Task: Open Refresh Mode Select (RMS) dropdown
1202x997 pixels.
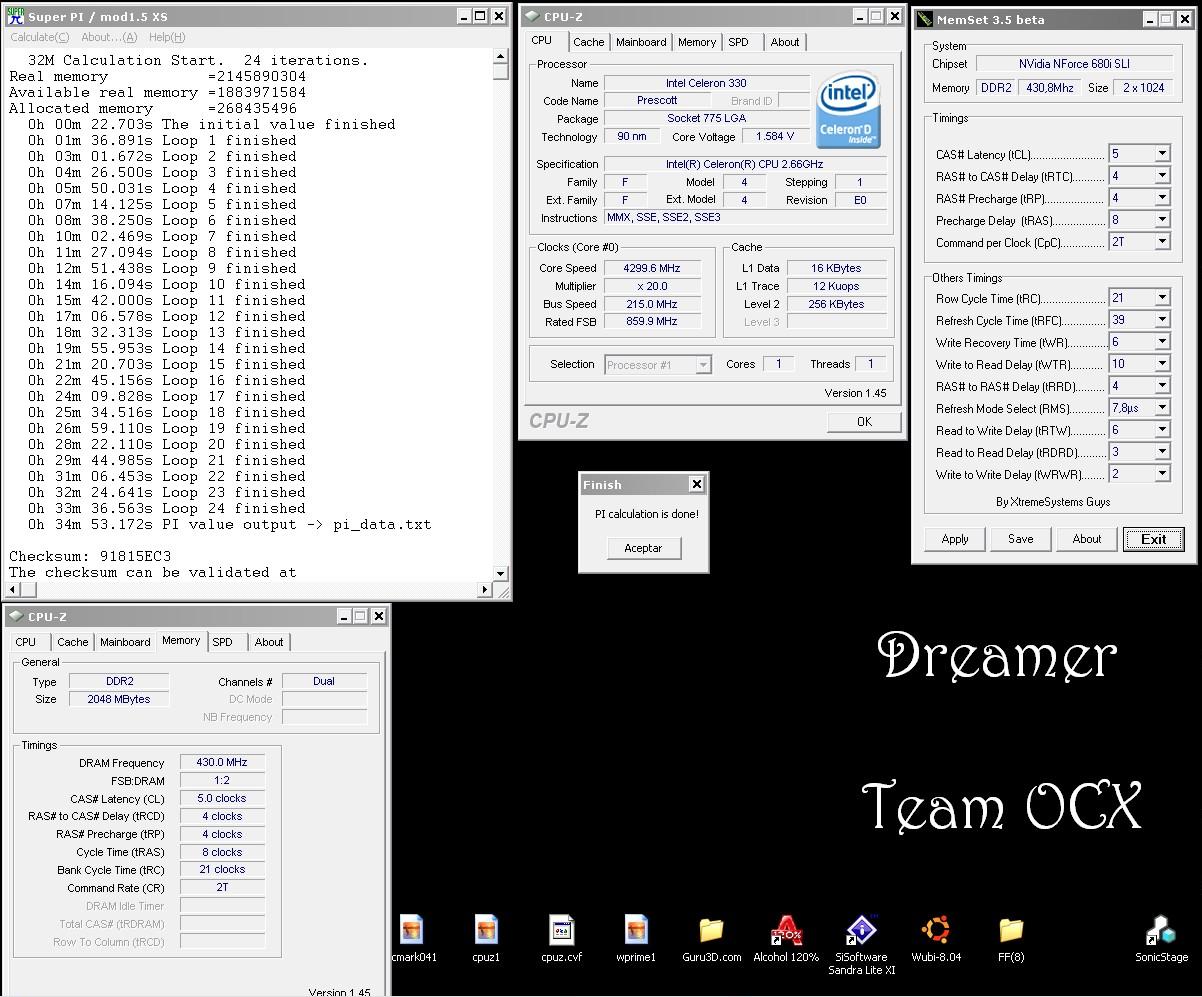Action: pos(1162,408)
